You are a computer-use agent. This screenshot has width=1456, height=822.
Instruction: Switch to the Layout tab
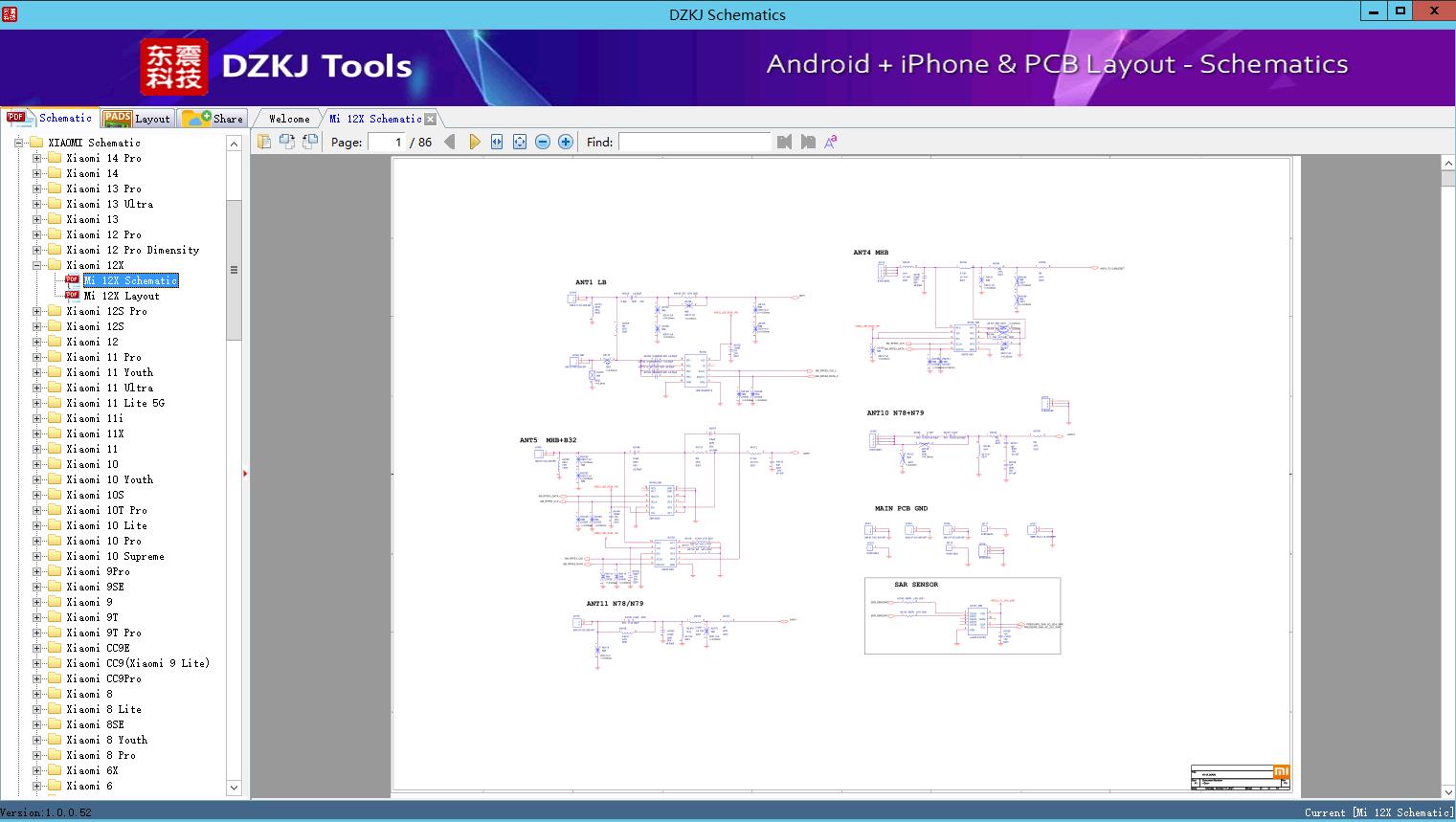137,119
